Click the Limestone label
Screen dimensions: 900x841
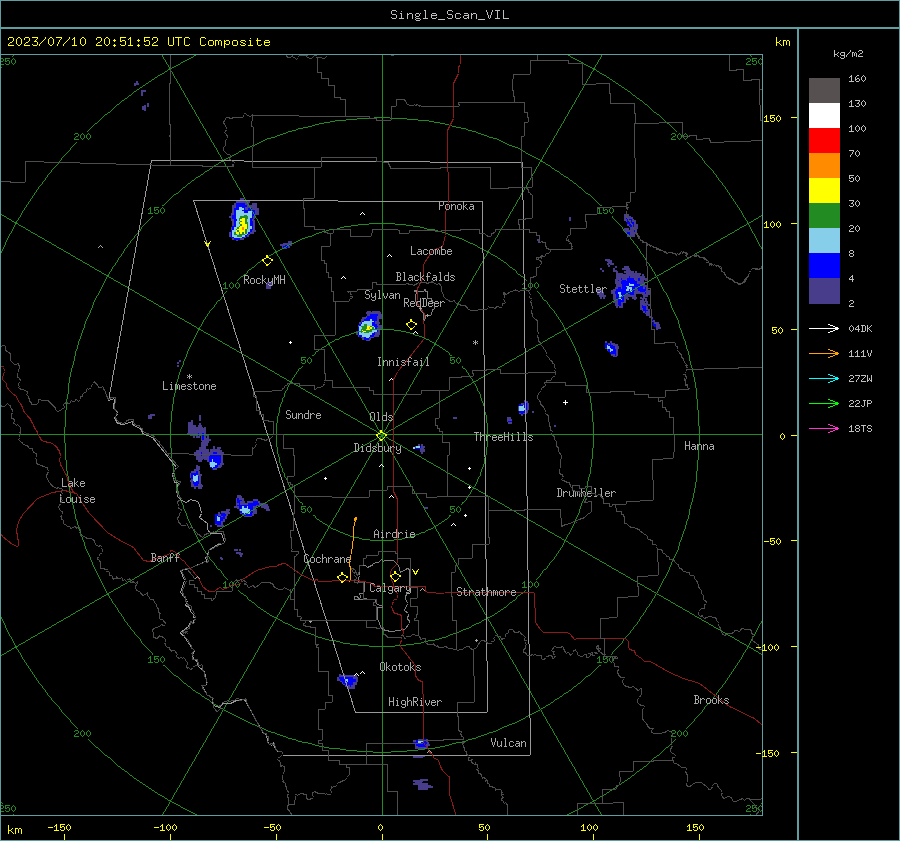coord(189,386)
